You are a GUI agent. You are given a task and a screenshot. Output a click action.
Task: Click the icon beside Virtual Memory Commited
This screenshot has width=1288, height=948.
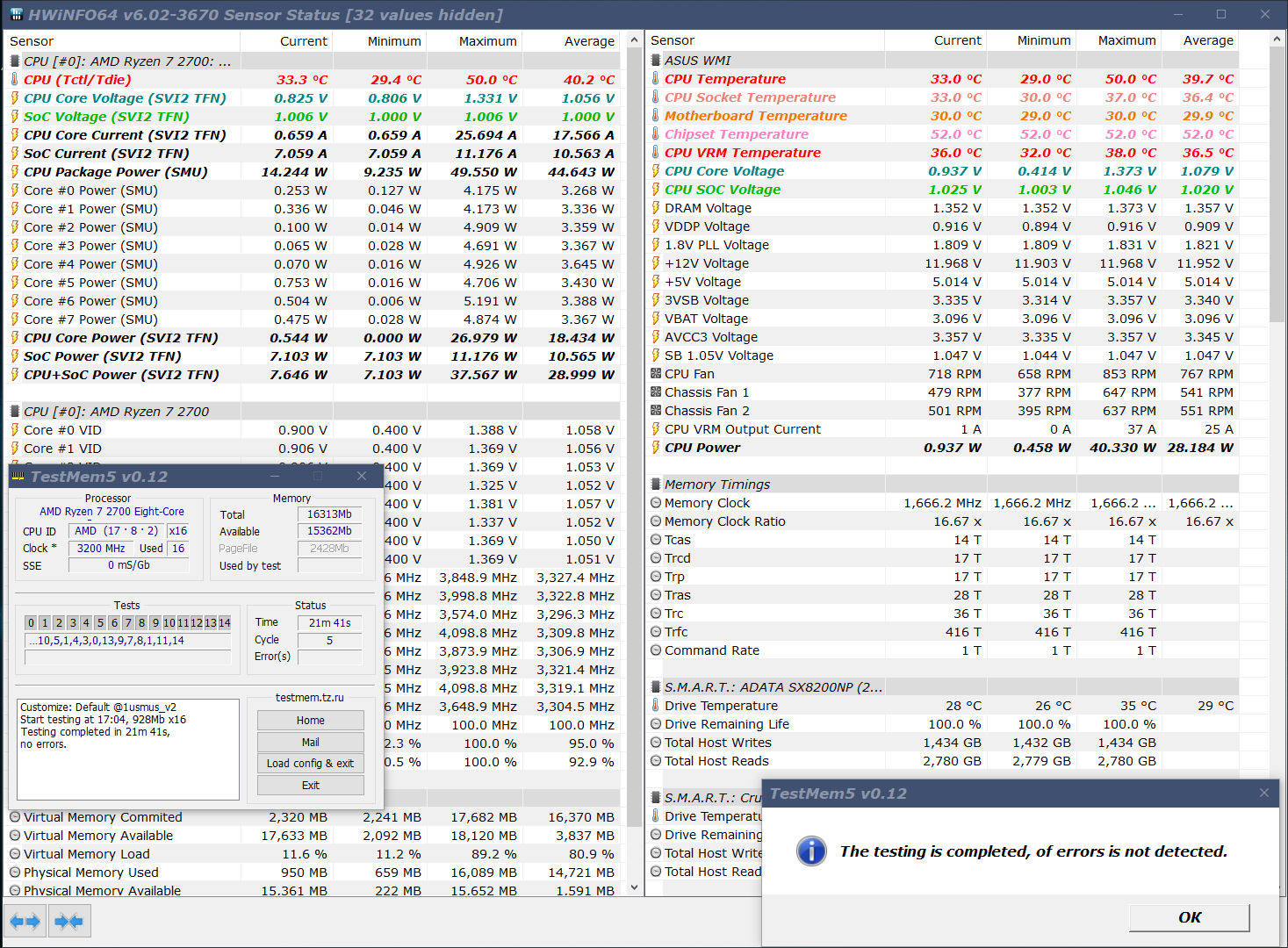click(x=15, y=817)
